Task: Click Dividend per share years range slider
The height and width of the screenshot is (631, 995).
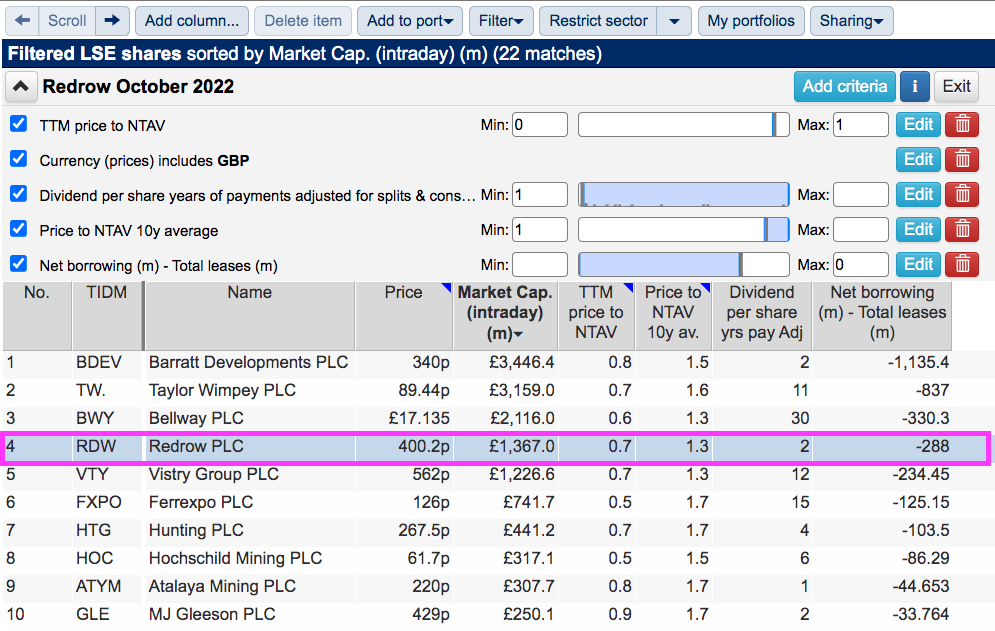Action: coord(683,194)
